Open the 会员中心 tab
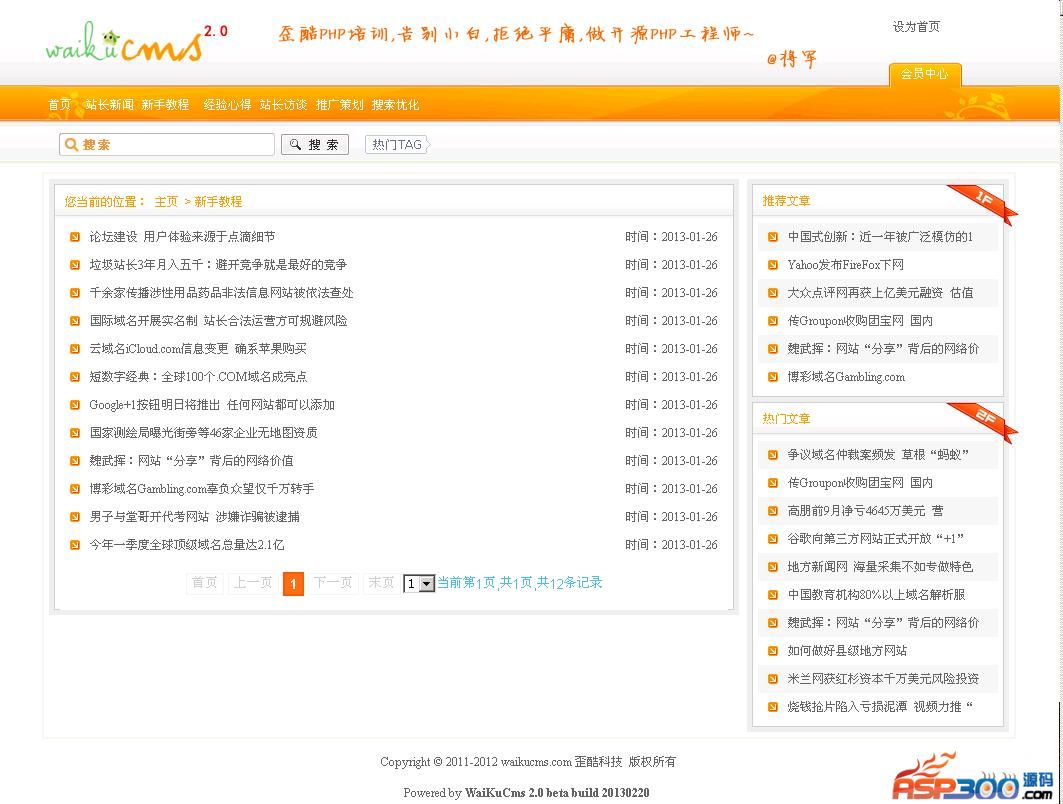Image resolution: width=1063 pixels, height=804 pixels. pyautogui.click(x=924, y=74)
